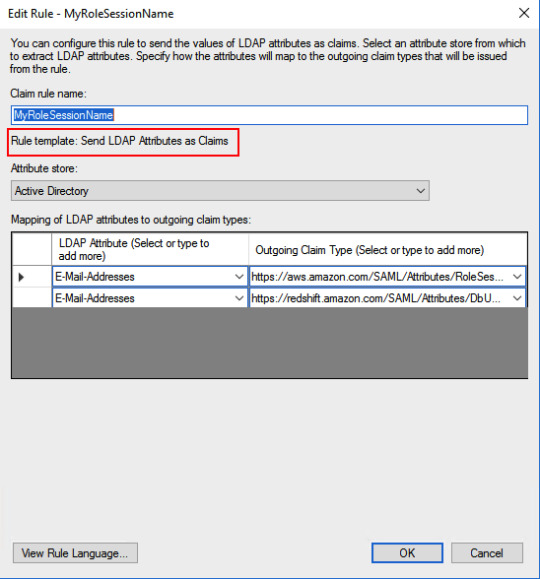
Task: Click the redshift.amazon.com DbU claim text
Action: click(376, 298)
